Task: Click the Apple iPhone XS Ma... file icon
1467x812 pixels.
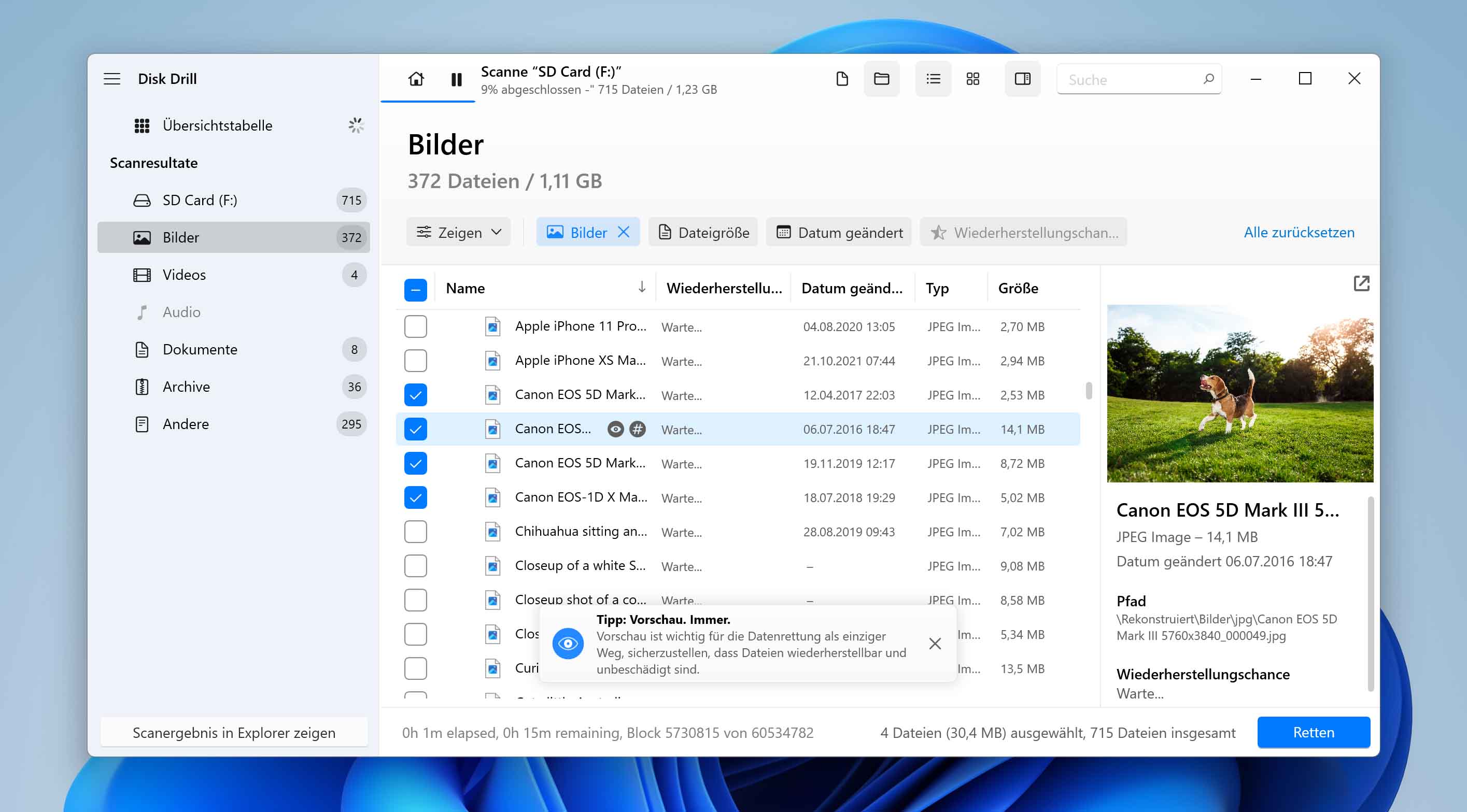Action: point(492,361)
